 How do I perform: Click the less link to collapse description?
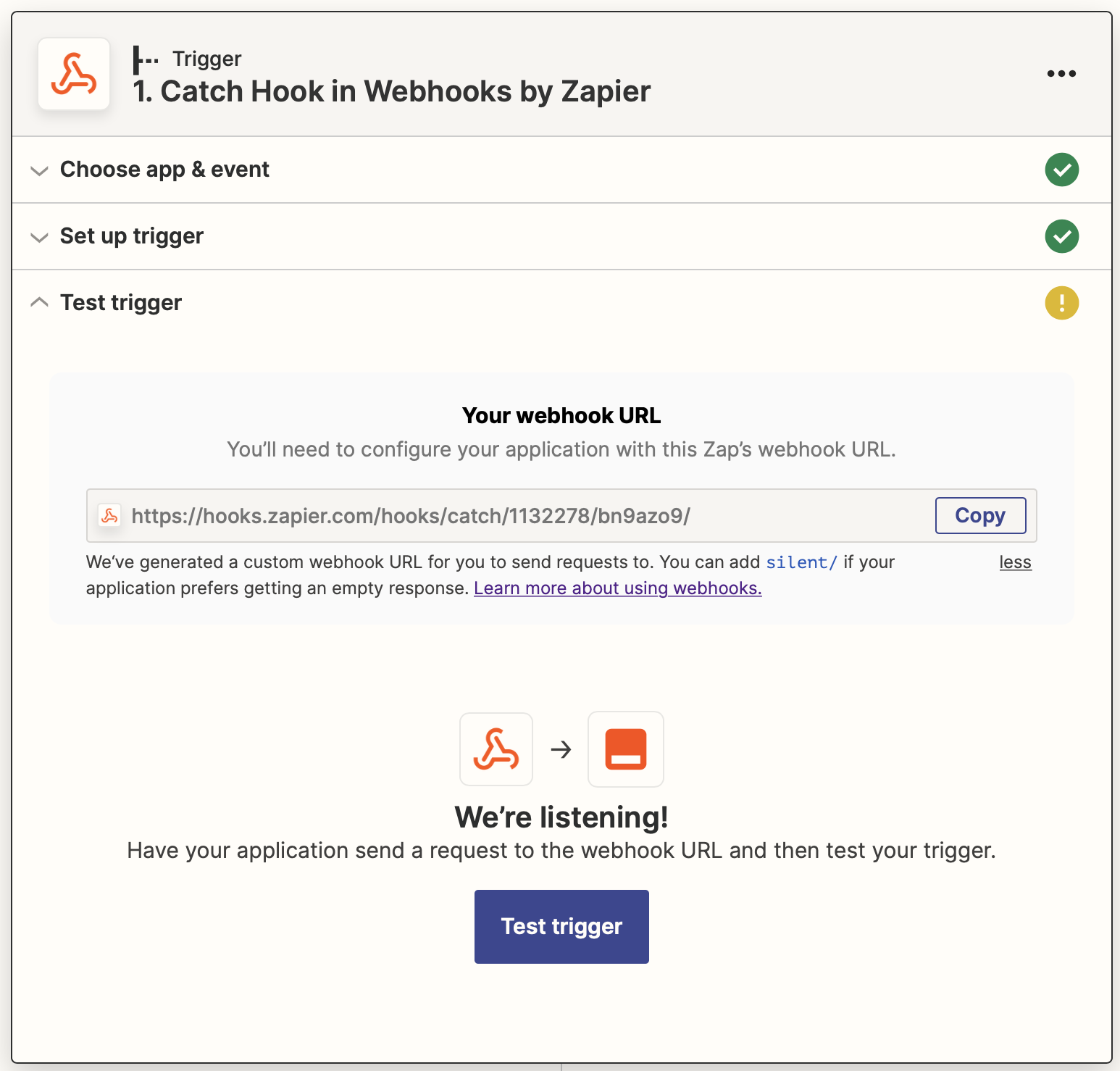pyautogui.click(x=1015, y=562)
